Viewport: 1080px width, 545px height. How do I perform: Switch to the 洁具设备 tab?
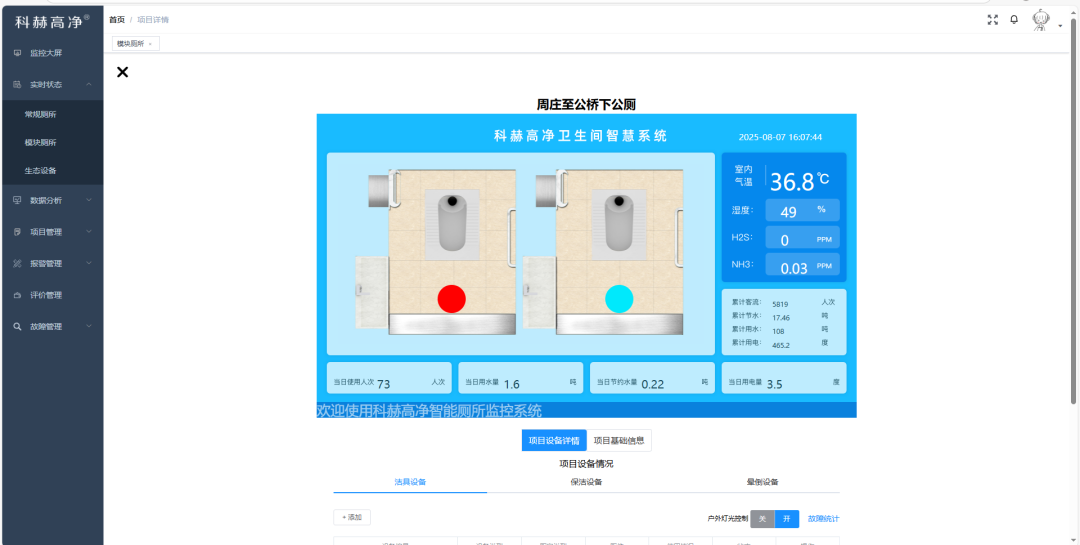pos(410,482)
